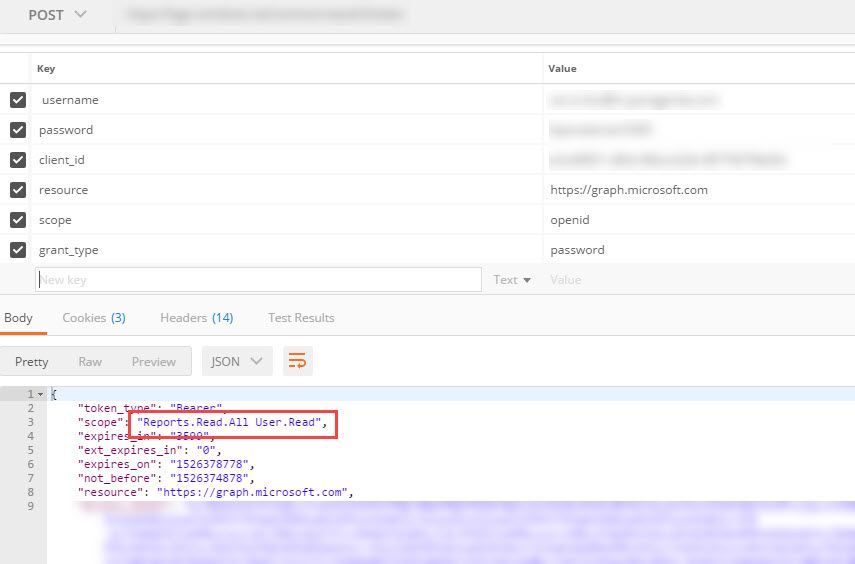Click the blurred request URL field
The width and height of the screenshot is (855, 564).
click(x=266, y=15)
